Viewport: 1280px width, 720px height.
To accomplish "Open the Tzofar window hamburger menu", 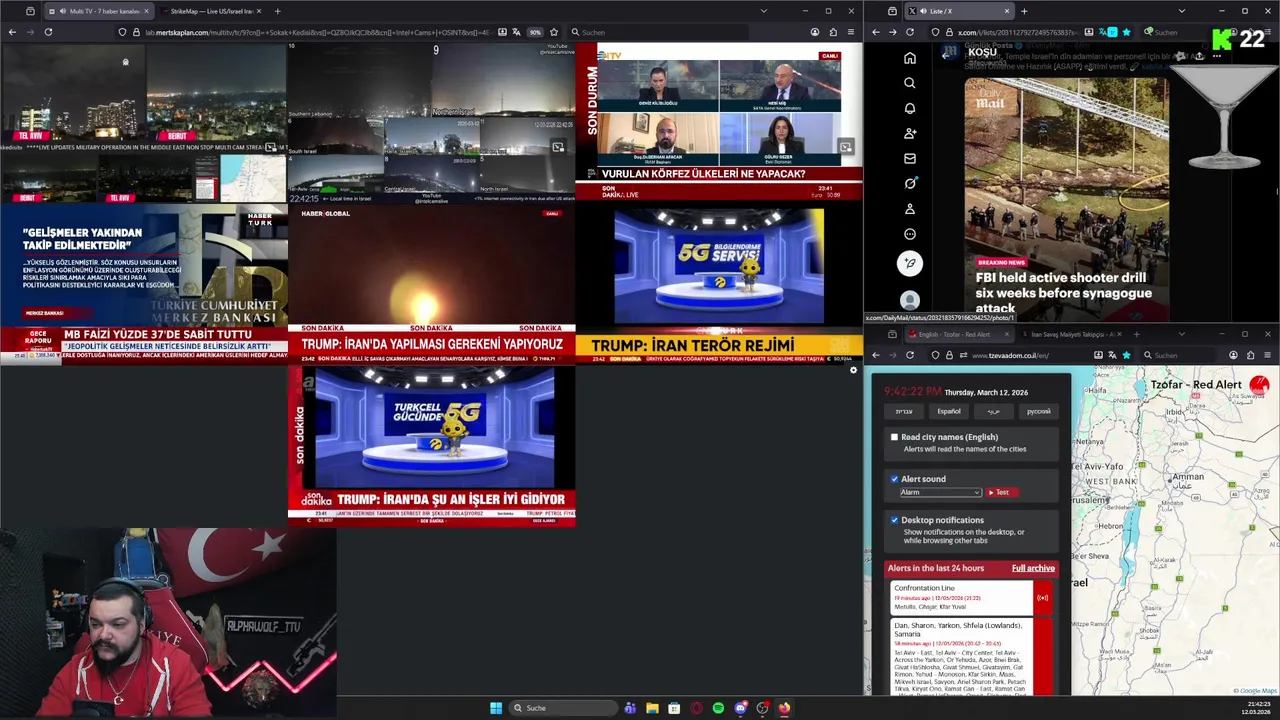I will [1267, 355].
